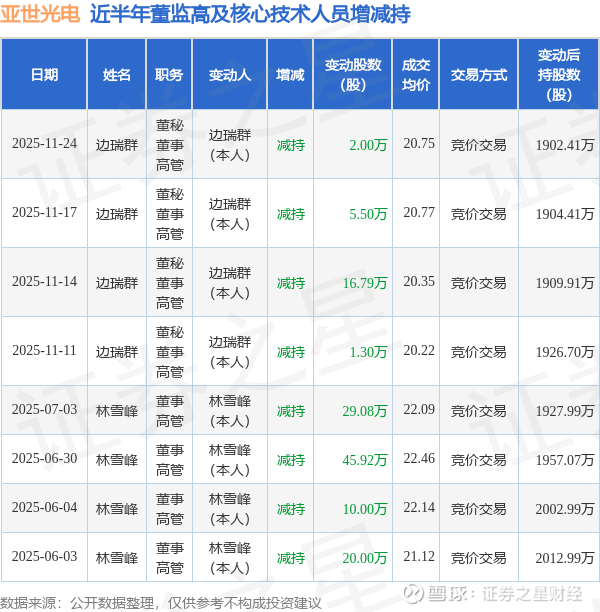Click the 成交均价 column header
The height and width of the screenshot is (612, 600).
[416, 75]
